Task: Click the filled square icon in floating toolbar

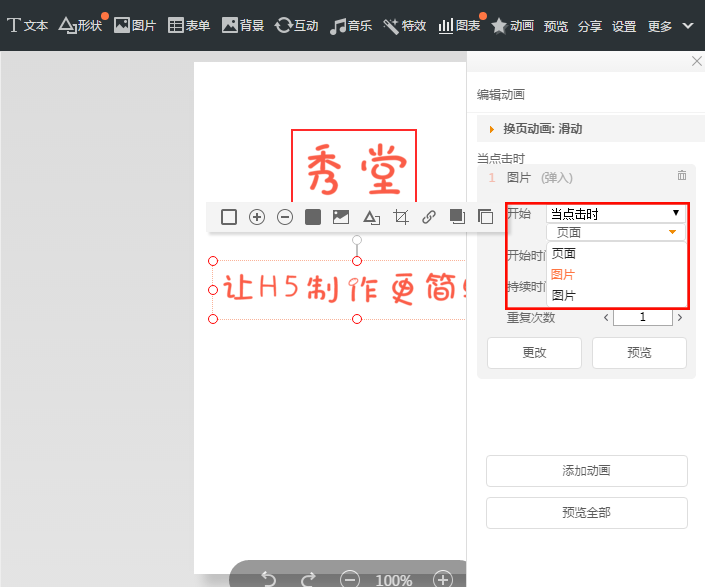Action: coord(313,217)
